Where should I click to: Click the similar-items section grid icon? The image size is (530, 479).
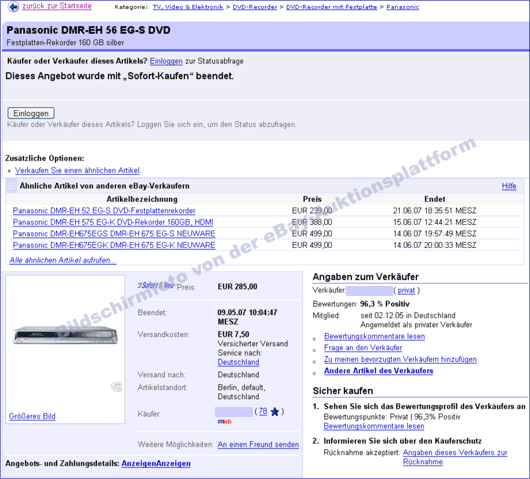[x=11, y=186]
